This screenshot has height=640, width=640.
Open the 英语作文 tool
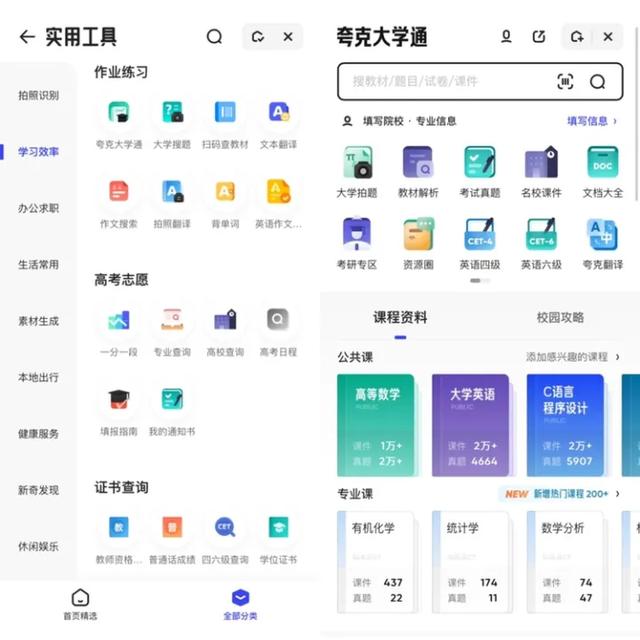[x=278, y=191]
